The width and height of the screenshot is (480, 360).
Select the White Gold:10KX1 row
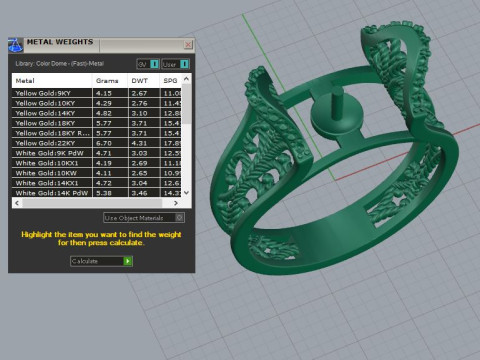coord(97,163)
